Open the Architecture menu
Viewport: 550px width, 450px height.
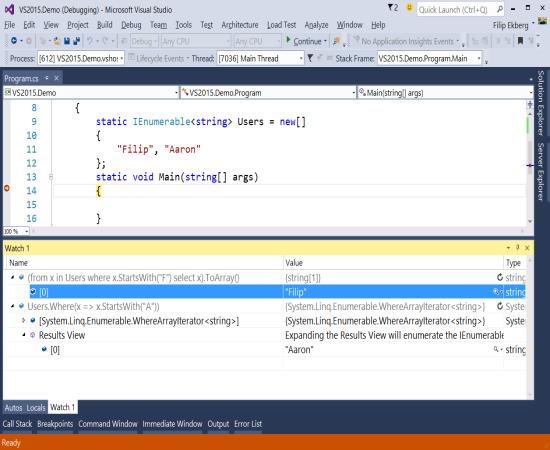coord(240,25)
